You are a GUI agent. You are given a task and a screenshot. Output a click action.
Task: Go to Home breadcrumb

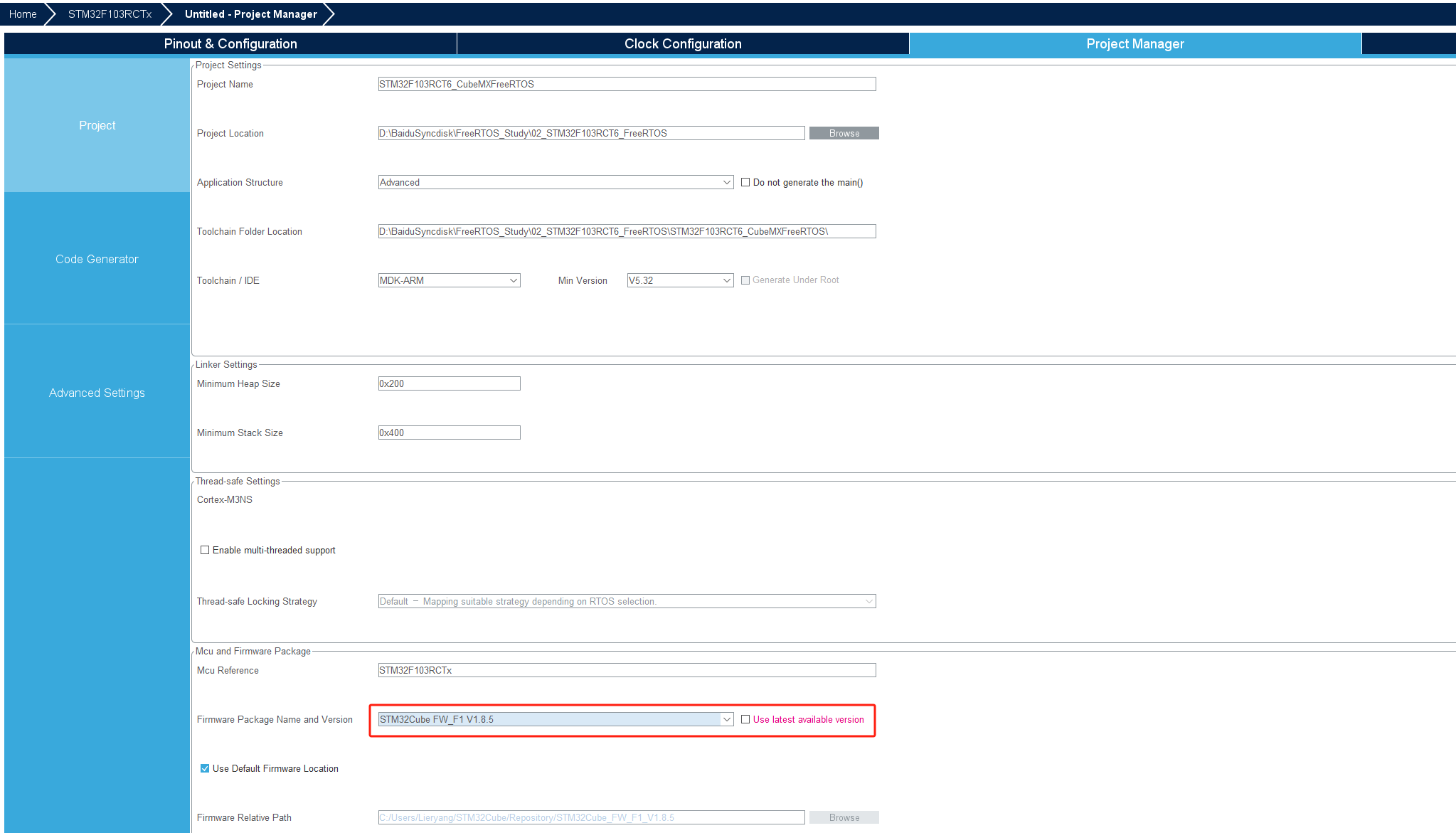(x=23, y=14)
